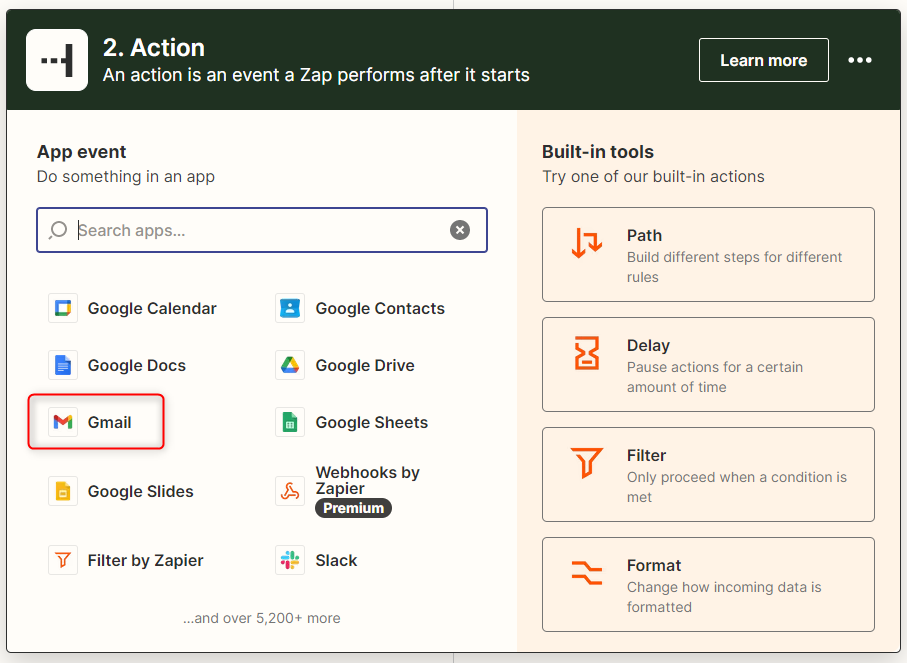Click the Google Docs app icon

(x=63, y=365)
